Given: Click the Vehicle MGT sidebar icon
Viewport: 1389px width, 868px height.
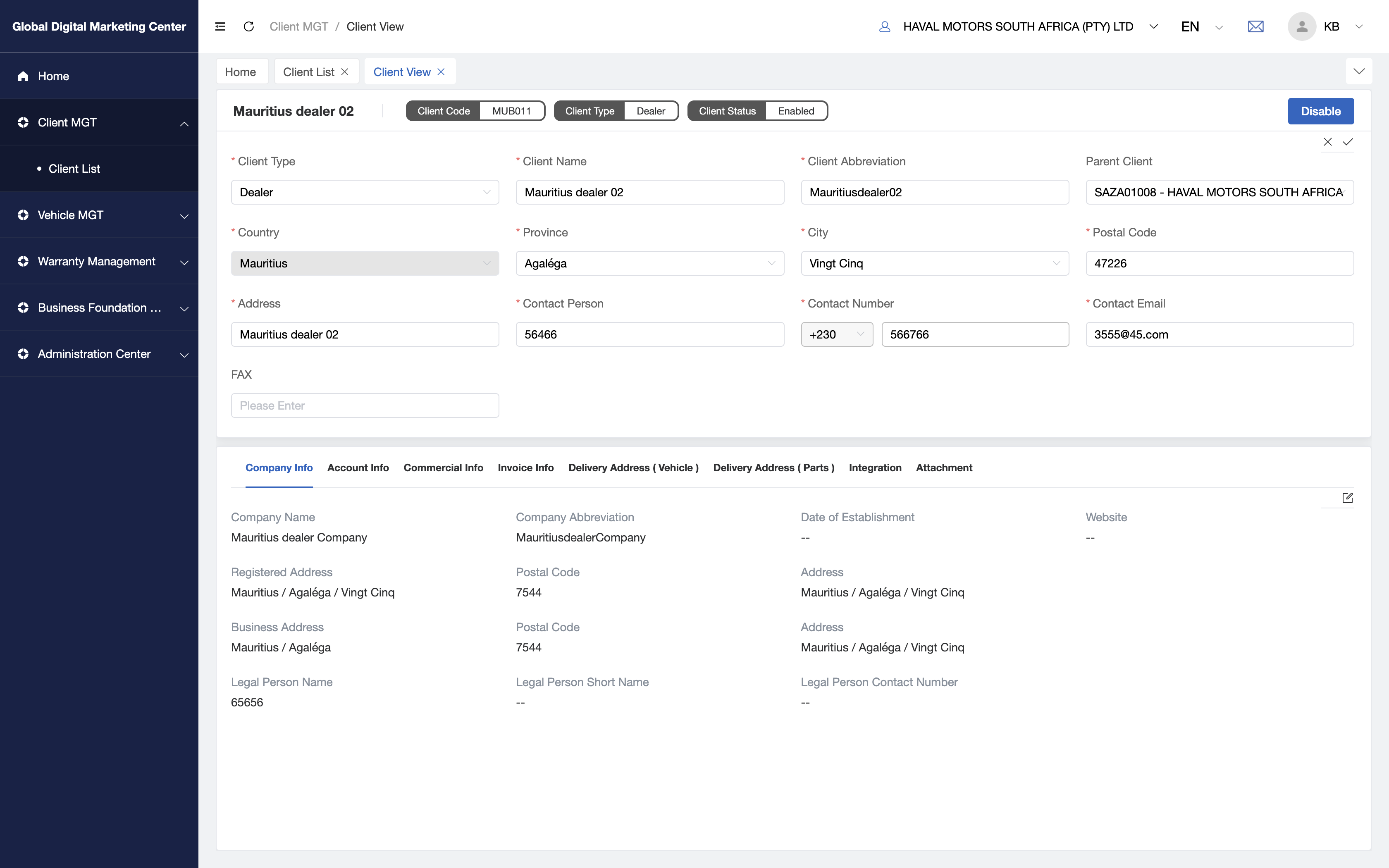Looking at the screenshot, I should click(x=23, y=215).
